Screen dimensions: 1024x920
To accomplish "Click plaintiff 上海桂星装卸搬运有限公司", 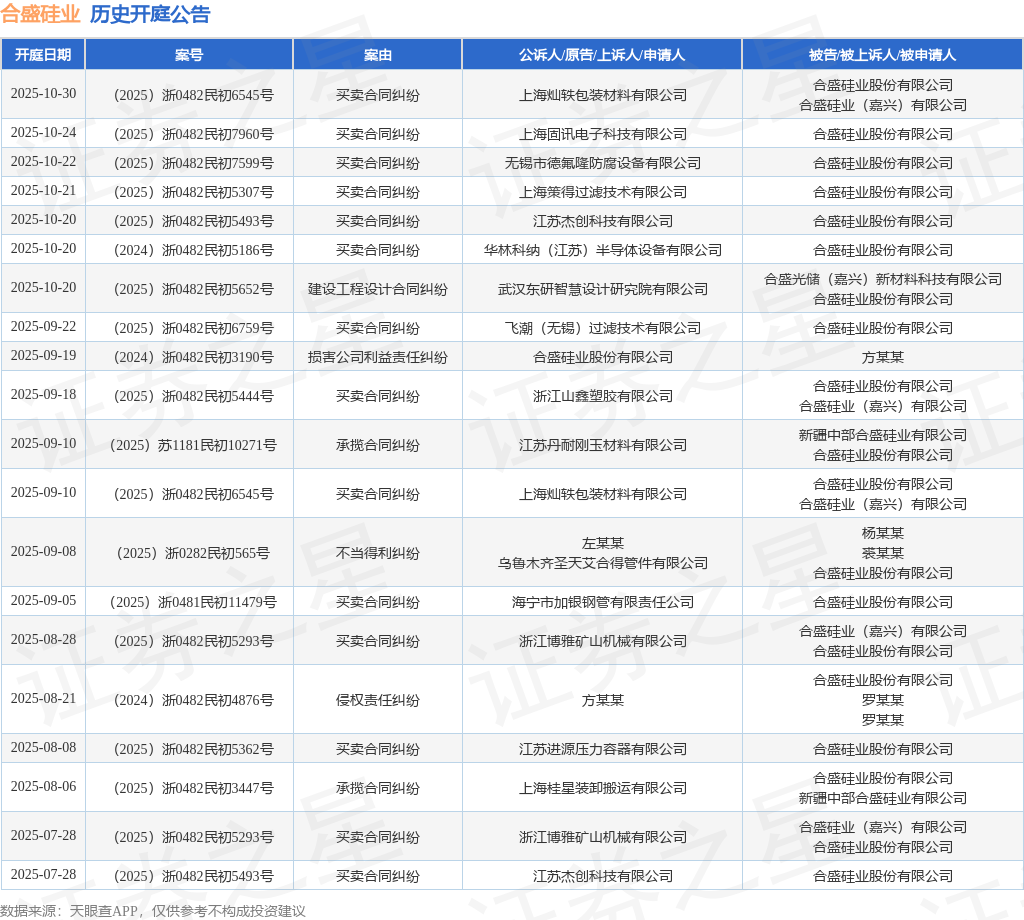I will [602, 788].
